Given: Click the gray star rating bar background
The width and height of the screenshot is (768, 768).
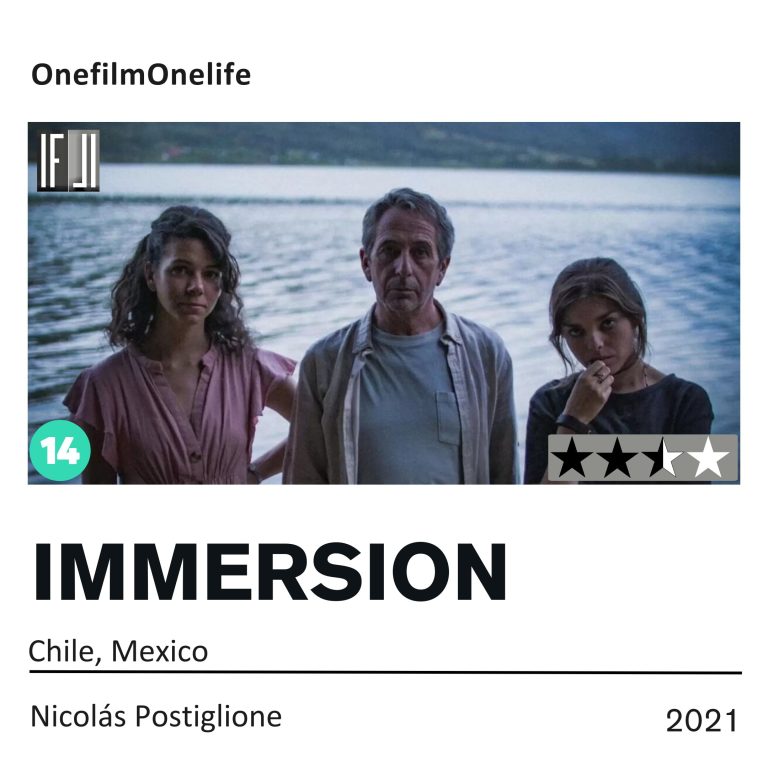Looking at the screenshot, I should 643,457.
